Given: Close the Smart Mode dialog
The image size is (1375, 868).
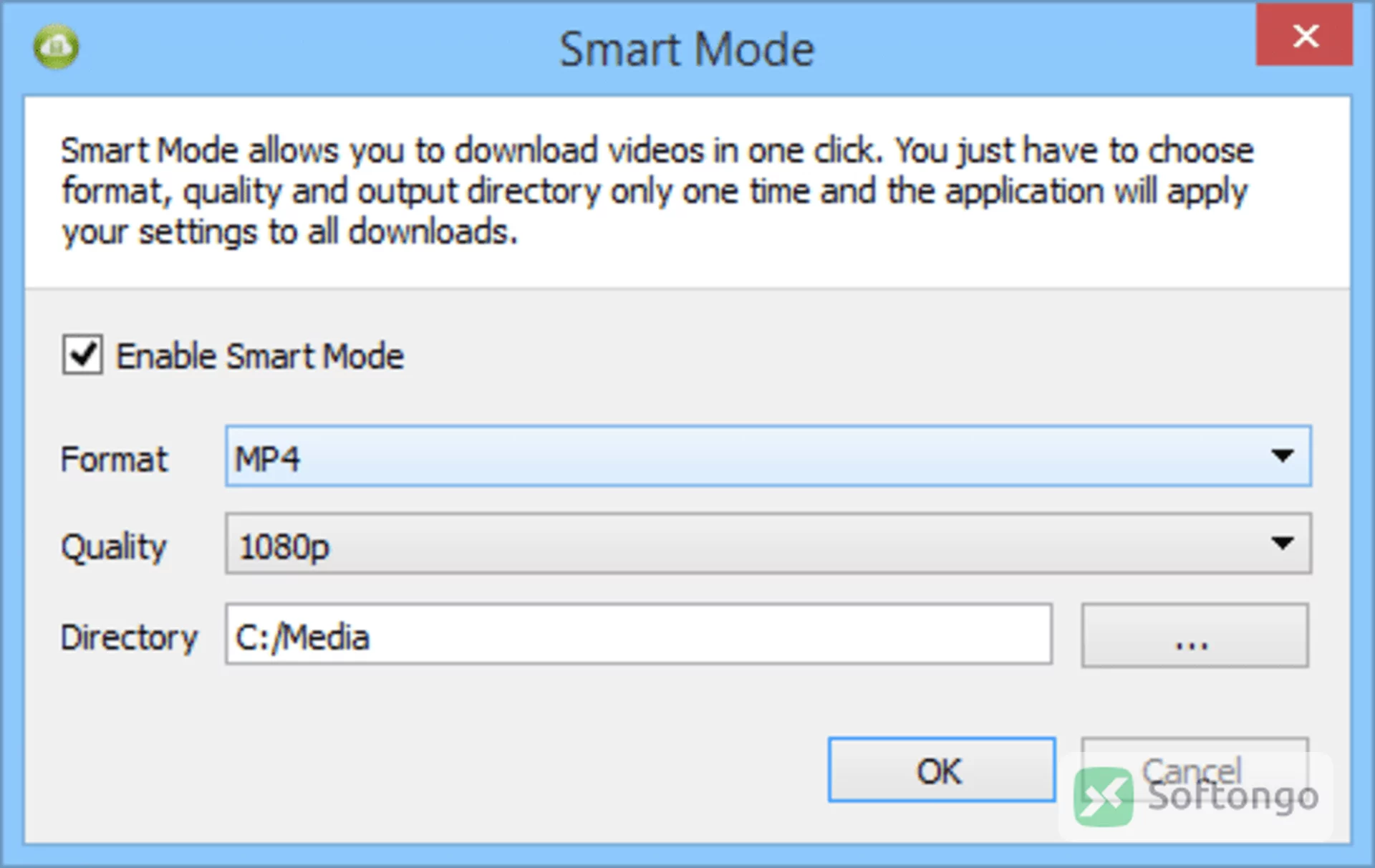Looking at the screenshot, I should pos(1304,36).
